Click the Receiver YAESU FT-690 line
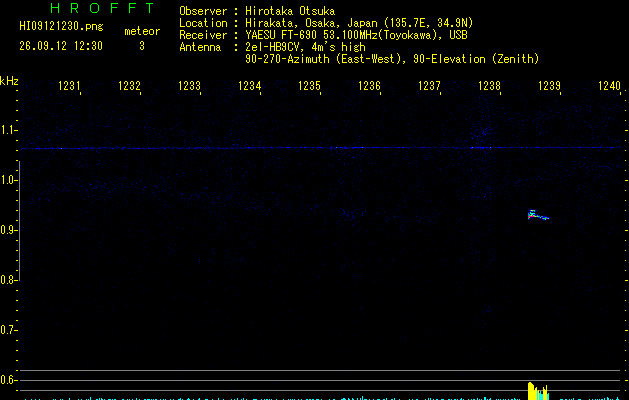Viewport: 629px width, 400px height. 323,35
